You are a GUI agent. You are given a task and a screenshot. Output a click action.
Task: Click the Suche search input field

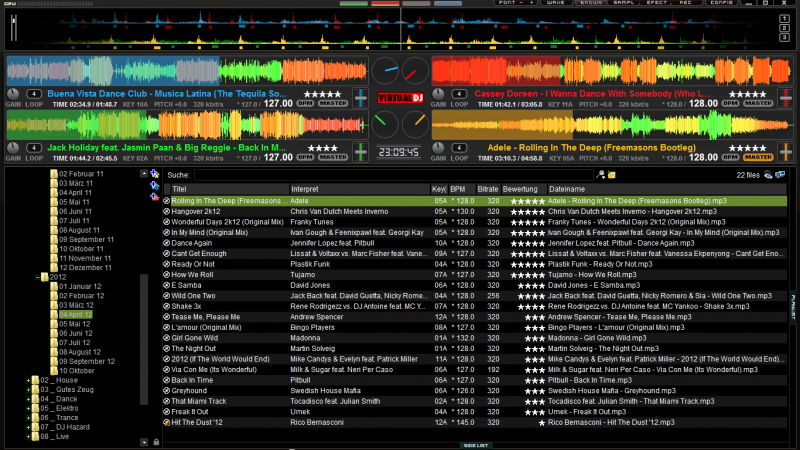394,175
